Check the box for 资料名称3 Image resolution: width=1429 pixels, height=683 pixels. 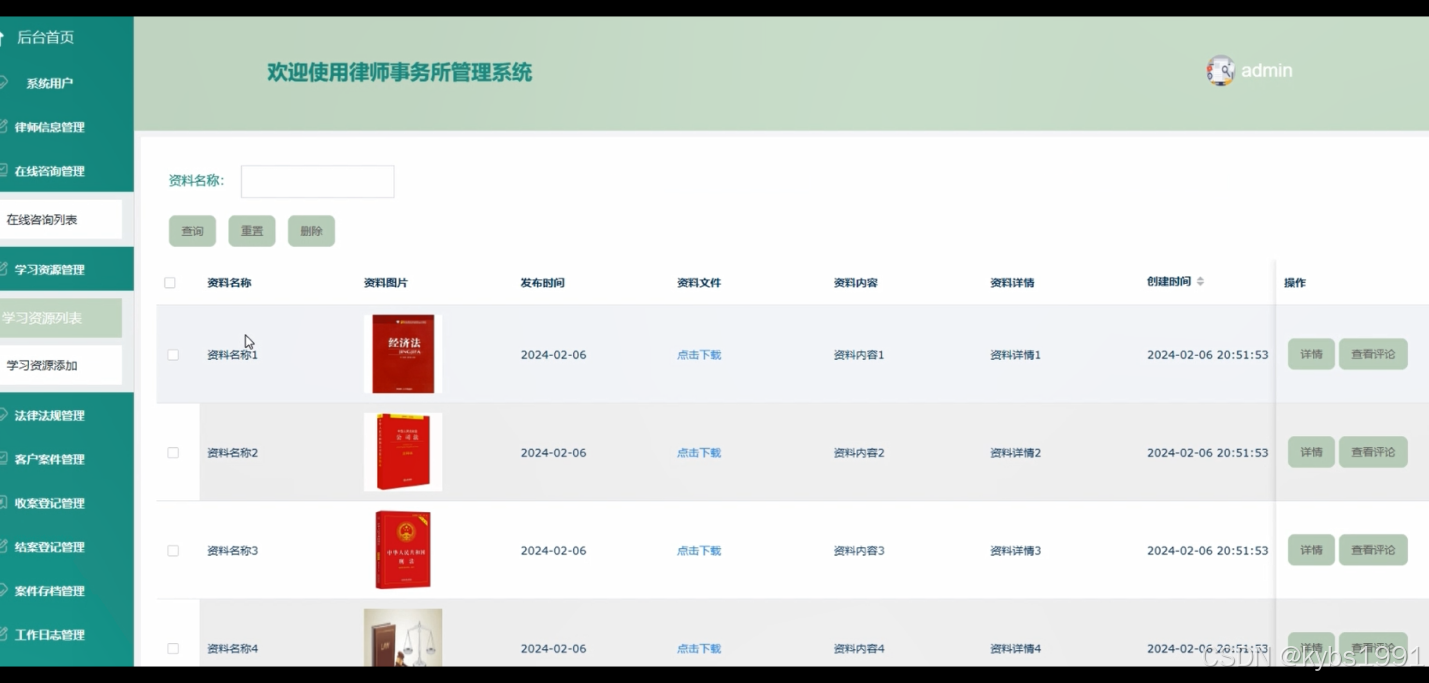[173, 551]
